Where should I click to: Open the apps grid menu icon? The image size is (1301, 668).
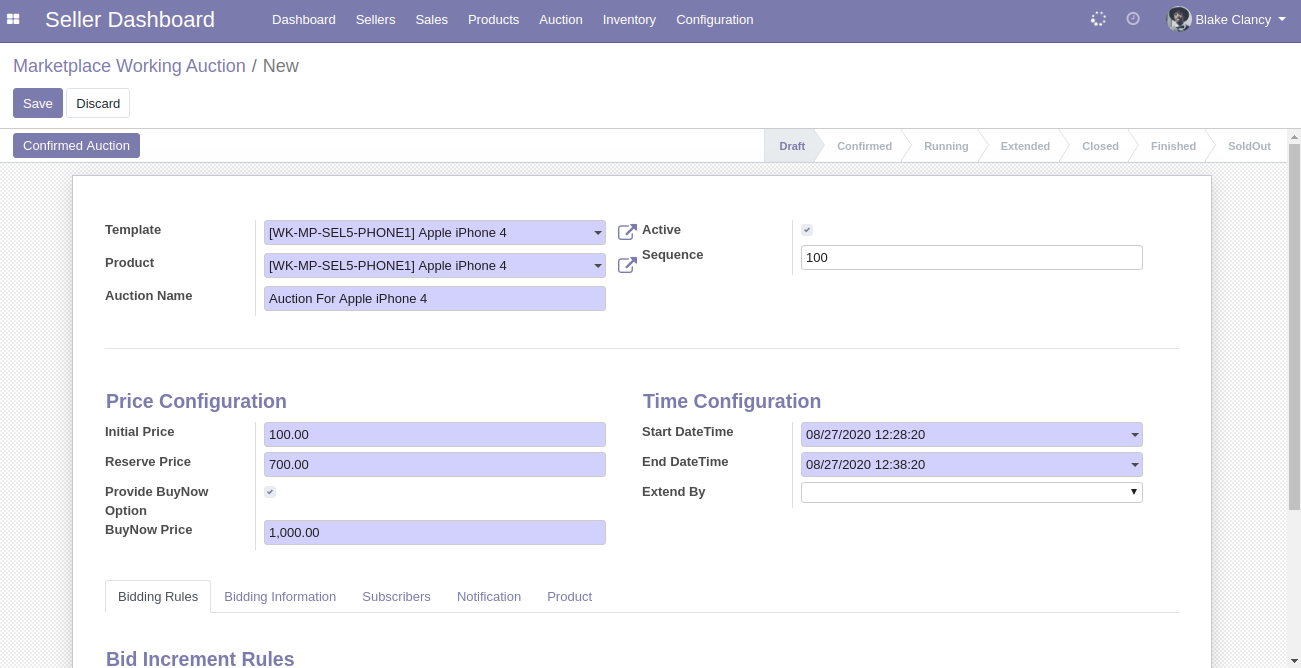click(13, 19)
